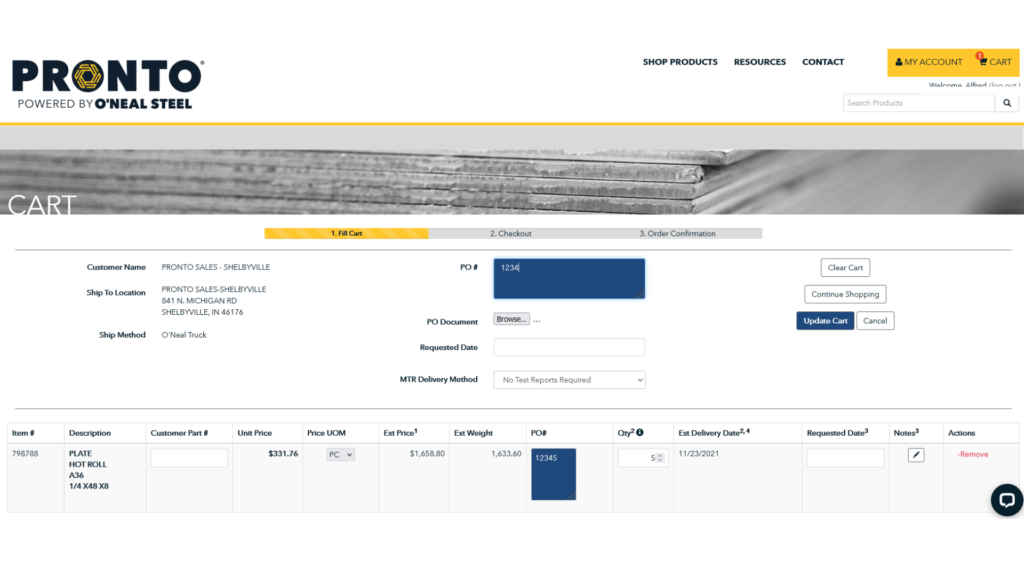
Task: Expand the PO Document file chooser via Browse
Action: coord(510,318)
